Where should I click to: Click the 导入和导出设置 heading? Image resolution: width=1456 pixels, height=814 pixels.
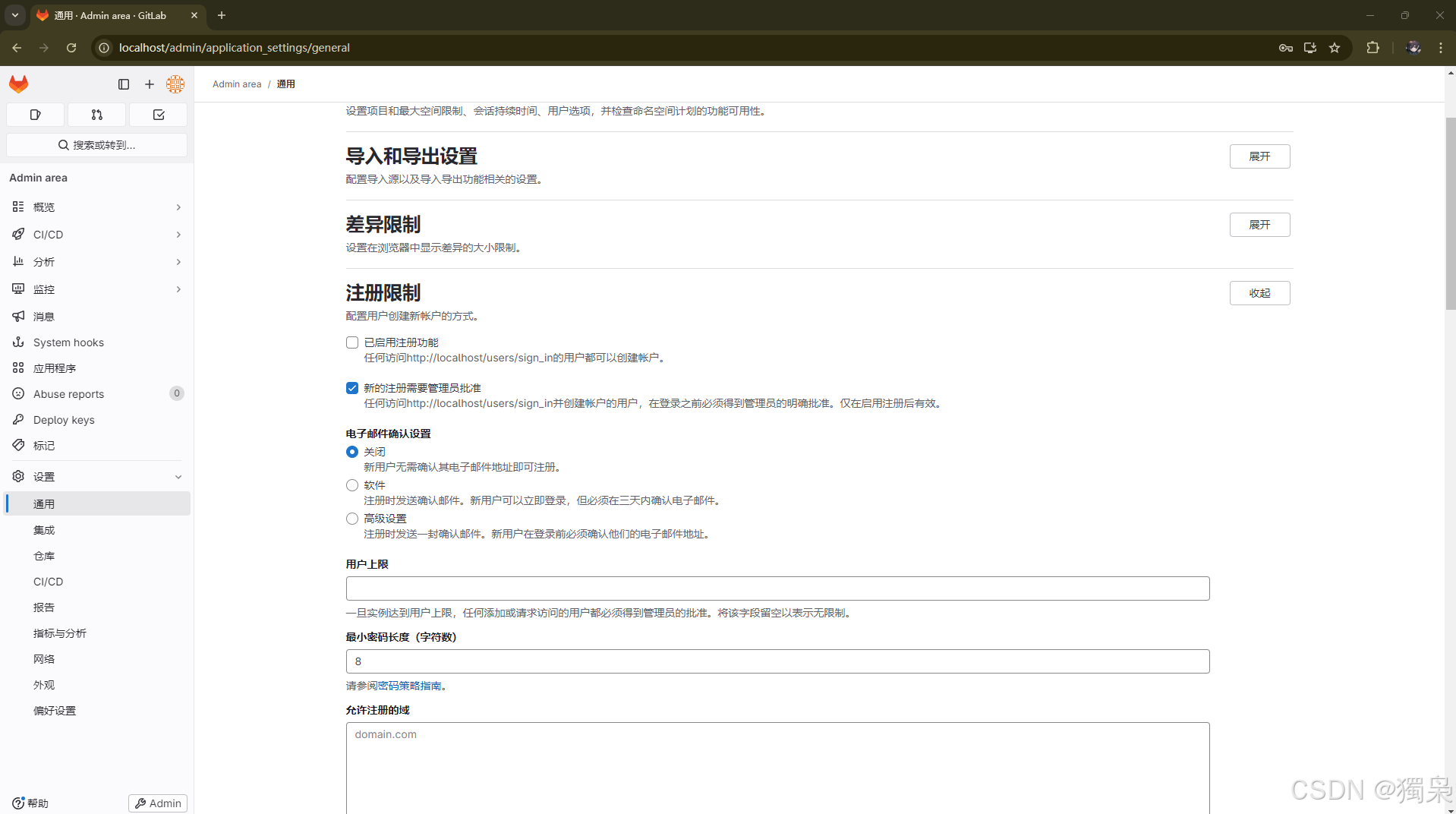click(x=411, y=156)
